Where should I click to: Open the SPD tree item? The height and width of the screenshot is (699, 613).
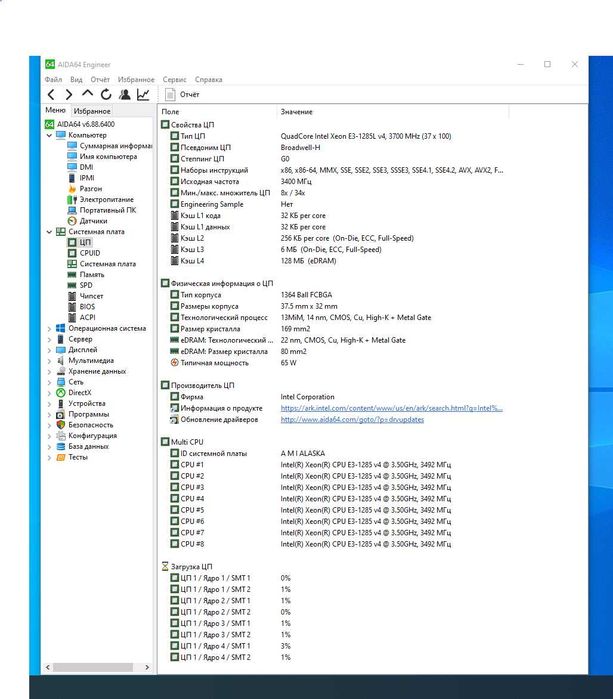(80, 285)
